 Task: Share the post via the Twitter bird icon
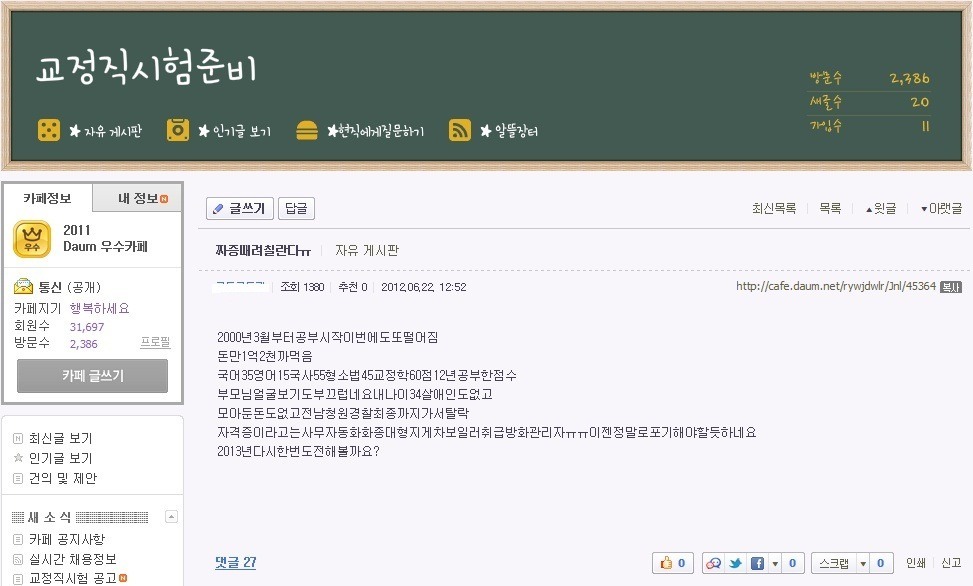[735, 563]
